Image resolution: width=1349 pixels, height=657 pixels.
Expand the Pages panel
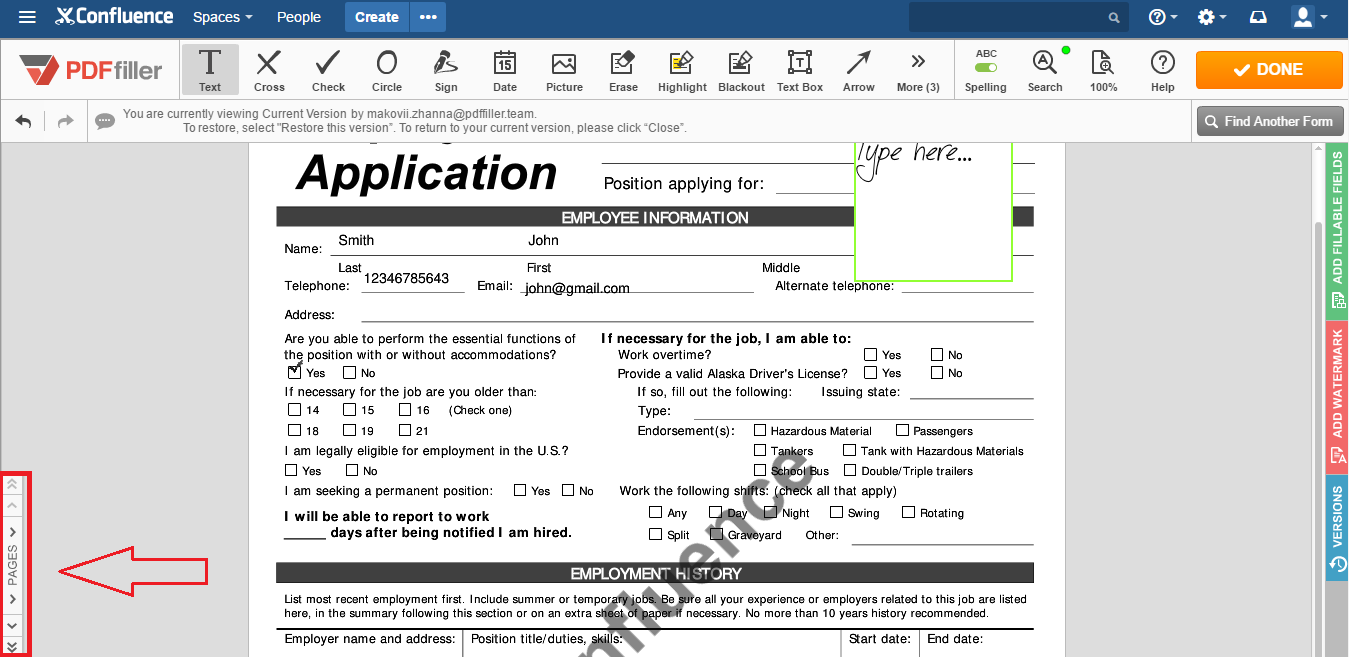click(x=13, y=565)
